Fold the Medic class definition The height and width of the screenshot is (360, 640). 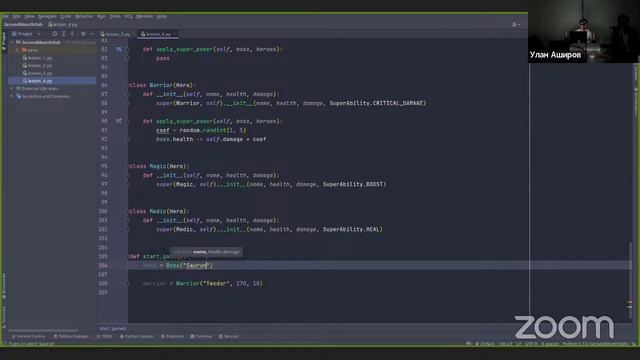tap(129, 211)
